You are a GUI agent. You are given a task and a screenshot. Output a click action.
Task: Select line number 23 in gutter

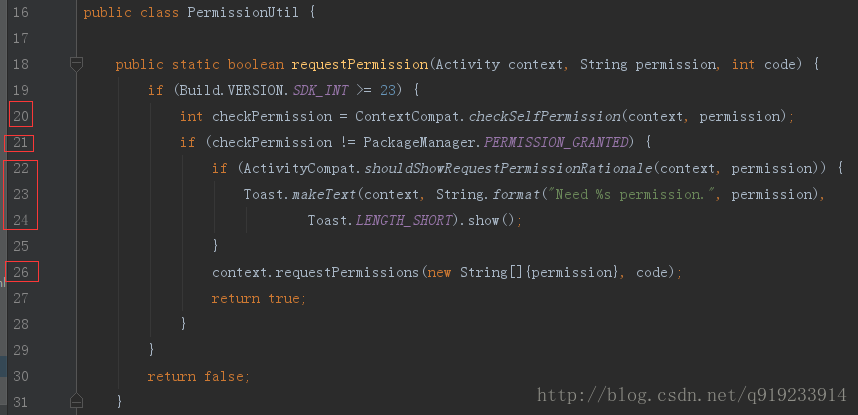tap(21, 194)
